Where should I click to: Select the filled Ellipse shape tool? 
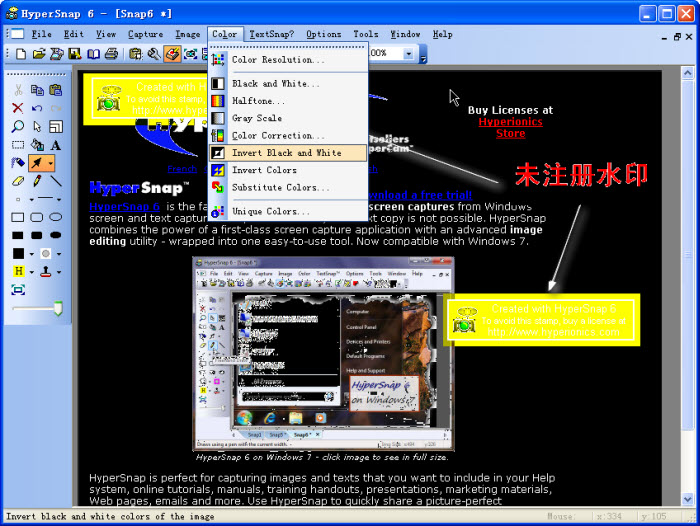(x=55, y=235)
